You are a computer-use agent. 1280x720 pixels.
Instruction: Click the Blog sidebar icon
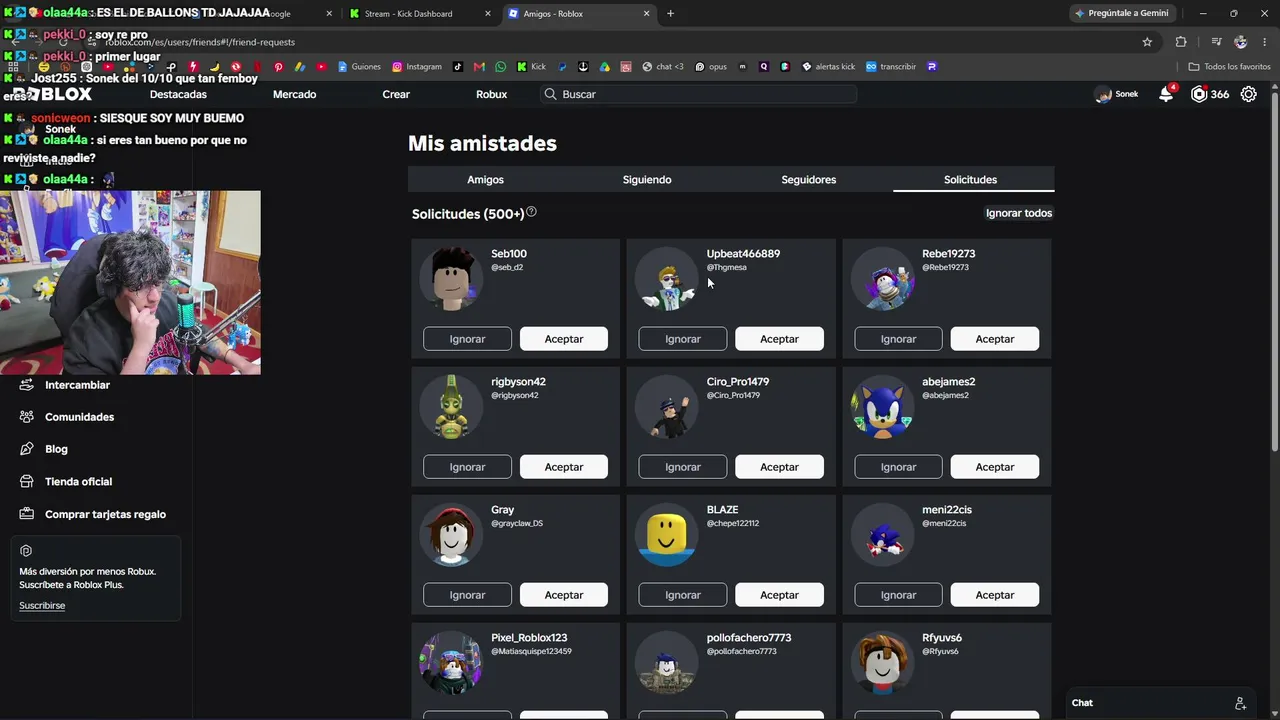click(26, 449)
